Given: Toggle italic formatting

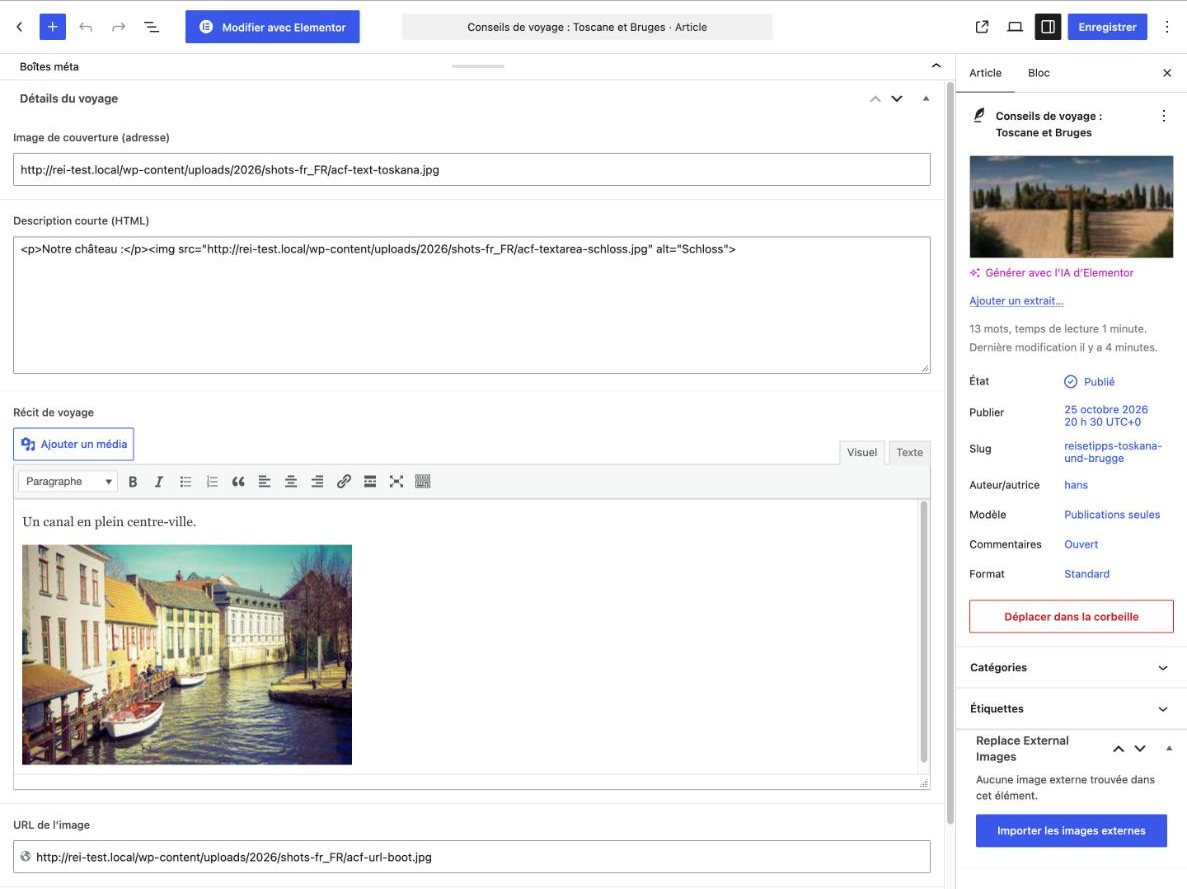Looking at the screenshot, I should pos(159,482).
